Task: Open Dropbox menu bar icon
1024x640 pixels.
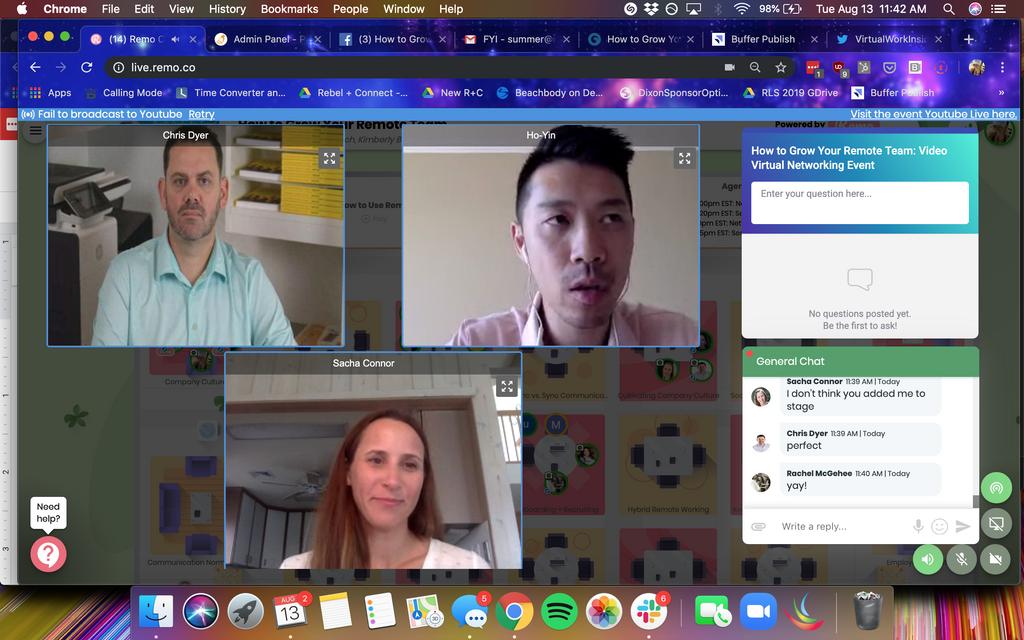Action: click(651, 9)
